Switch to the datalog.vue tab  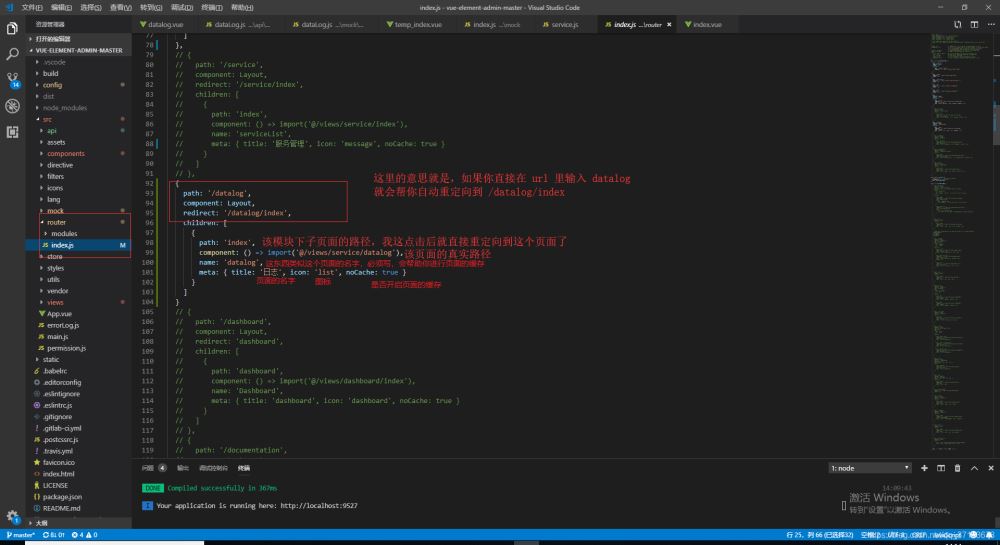pos(164,23)
